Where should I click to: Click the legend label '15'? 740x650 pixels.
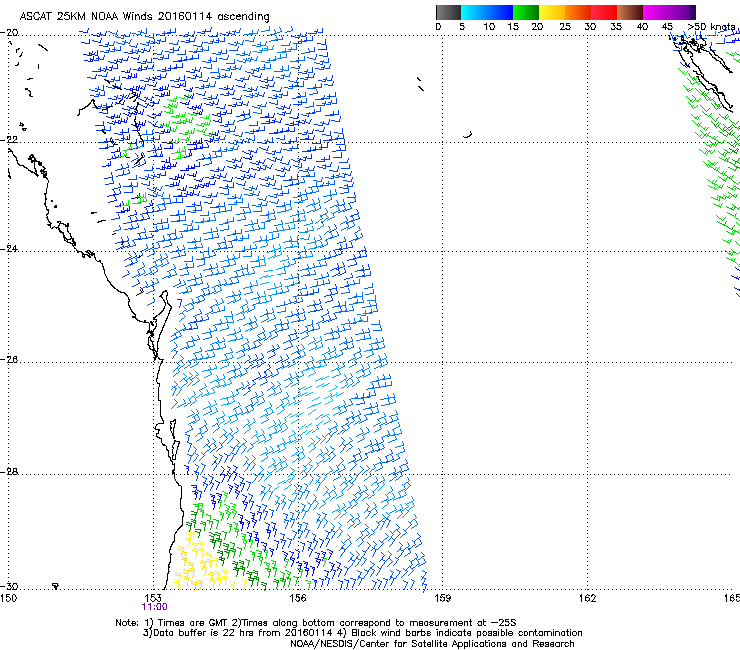click(513, 27)
